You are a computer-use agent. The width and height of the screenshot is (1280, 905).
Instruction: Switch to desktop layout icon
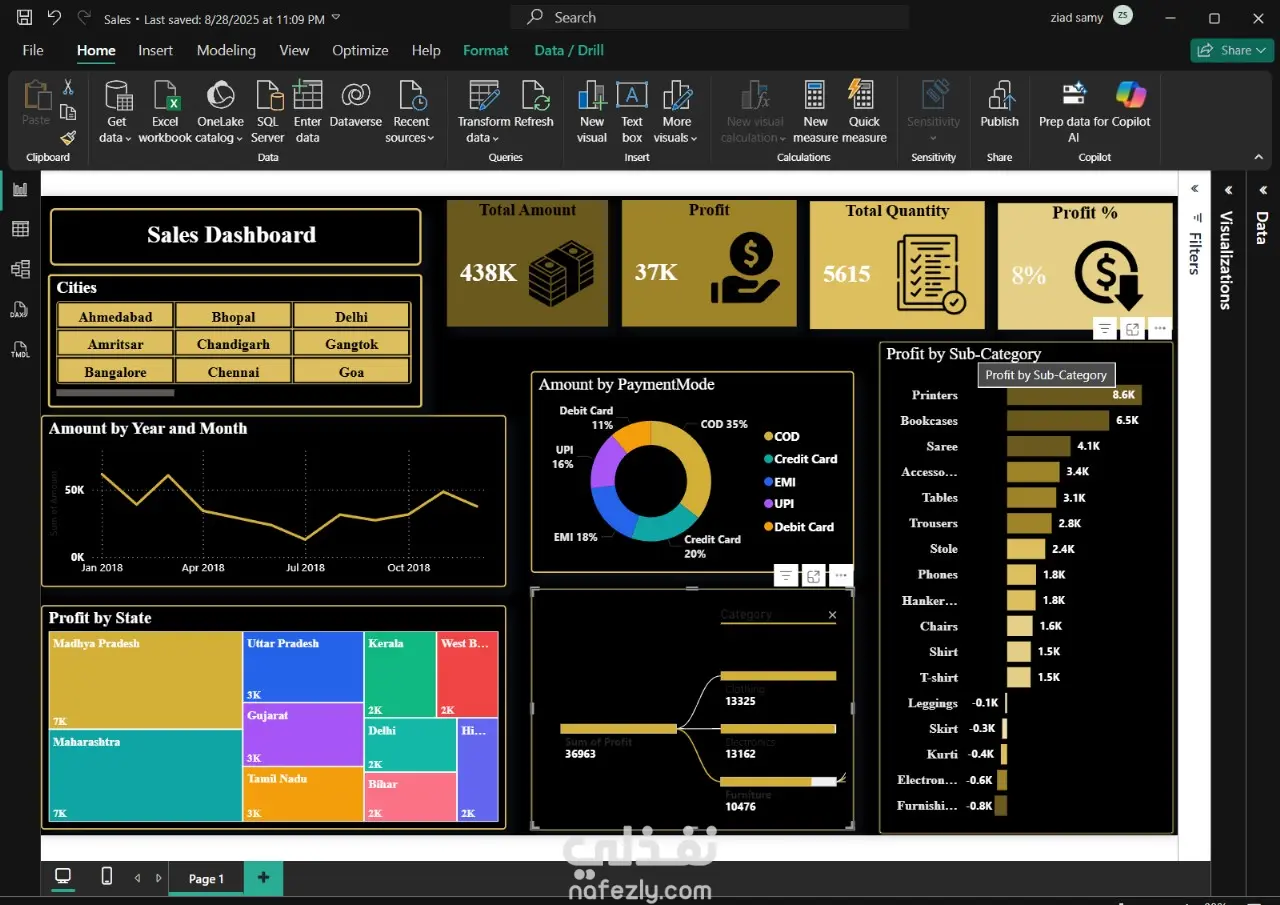pyautogui.click(x=63, y=877)
